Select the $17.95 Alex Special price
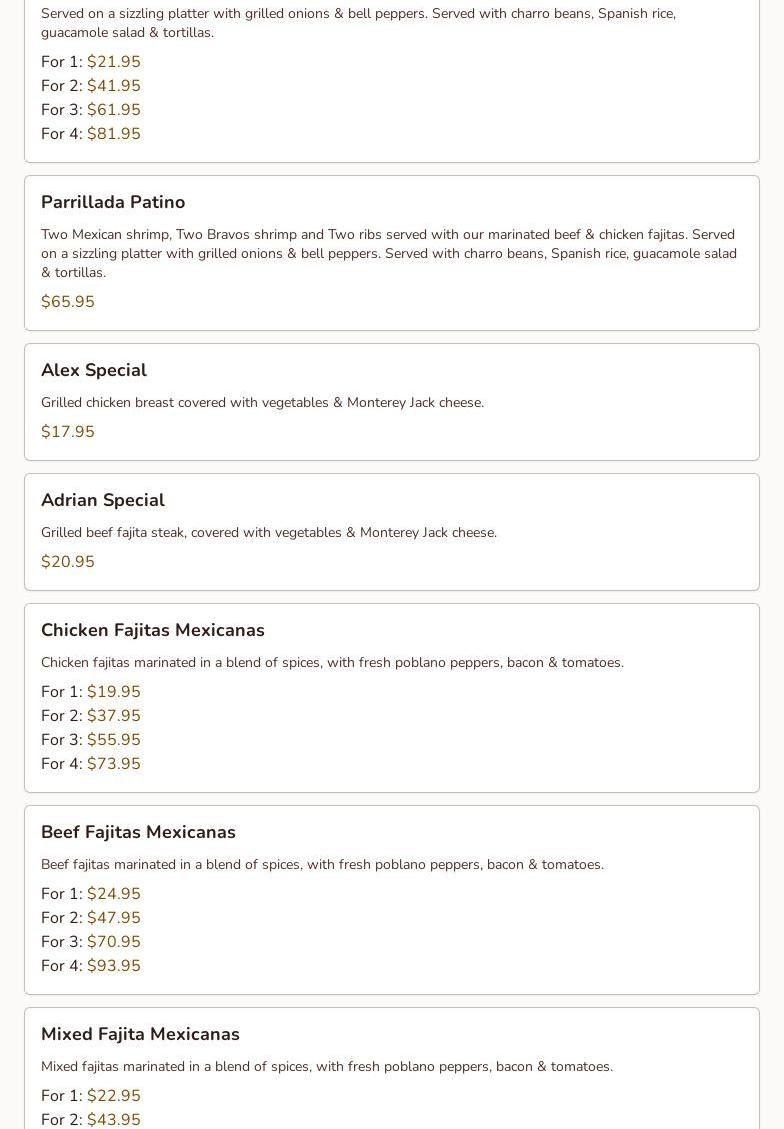 [x=68, y=432]
